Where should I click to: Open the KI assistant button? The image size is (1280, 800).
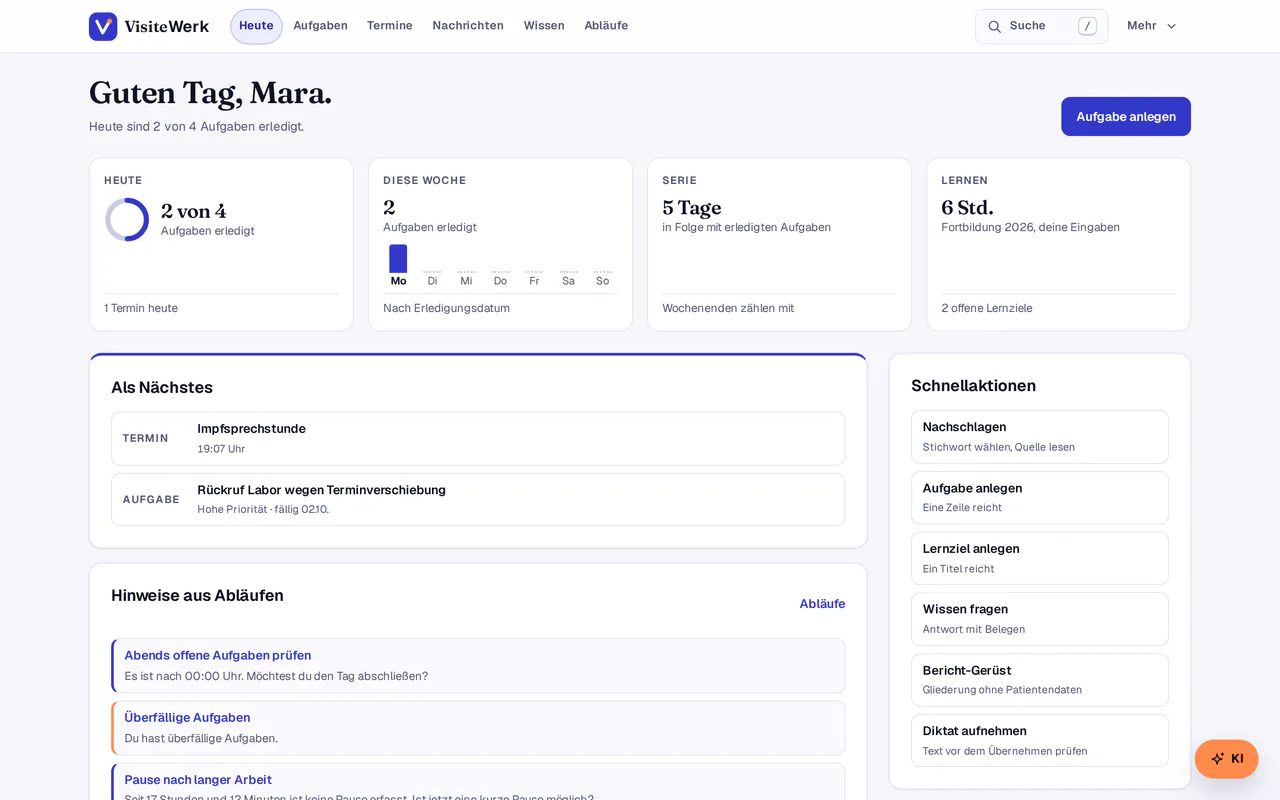click(x=1226, y=759)
